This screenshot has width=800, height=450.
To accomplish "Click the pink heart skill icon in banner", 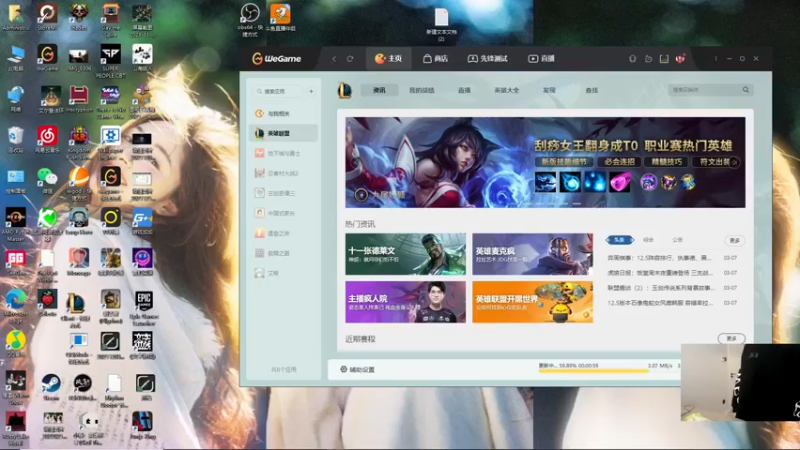I will [619, 182].
